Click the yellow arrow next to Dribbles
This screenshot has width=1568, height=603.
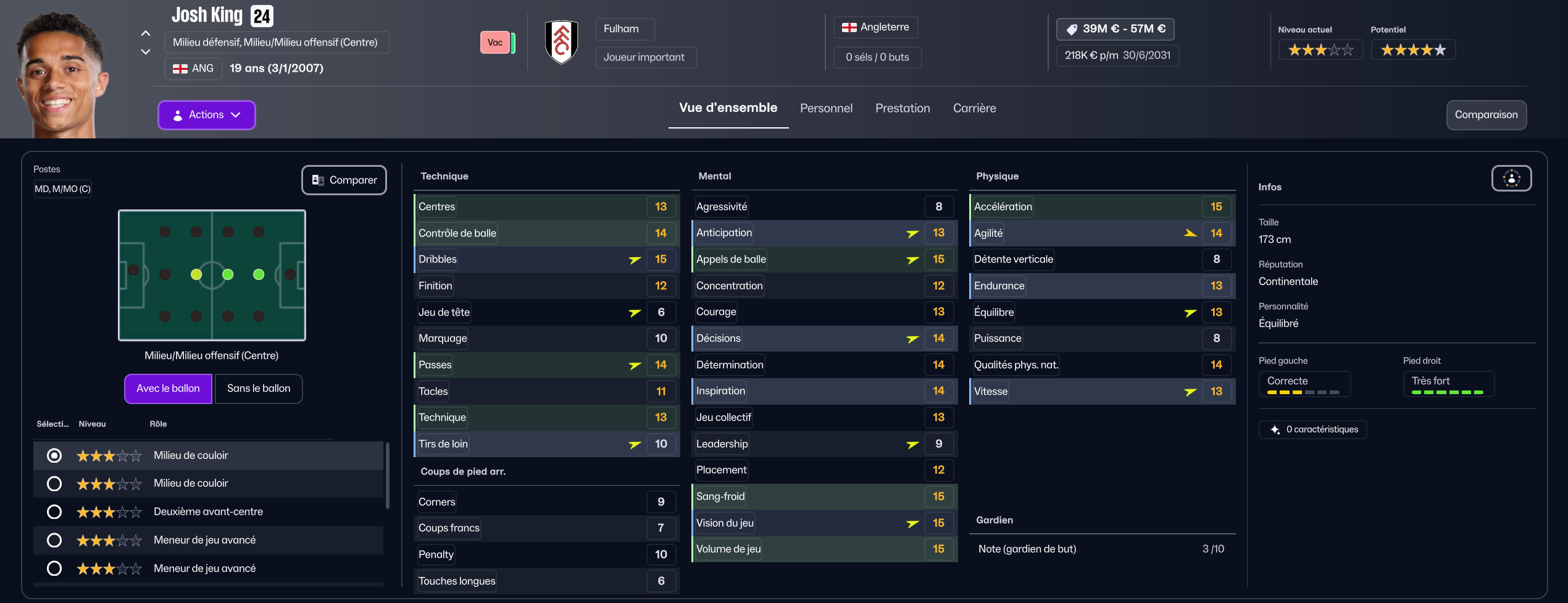point(635,259)
